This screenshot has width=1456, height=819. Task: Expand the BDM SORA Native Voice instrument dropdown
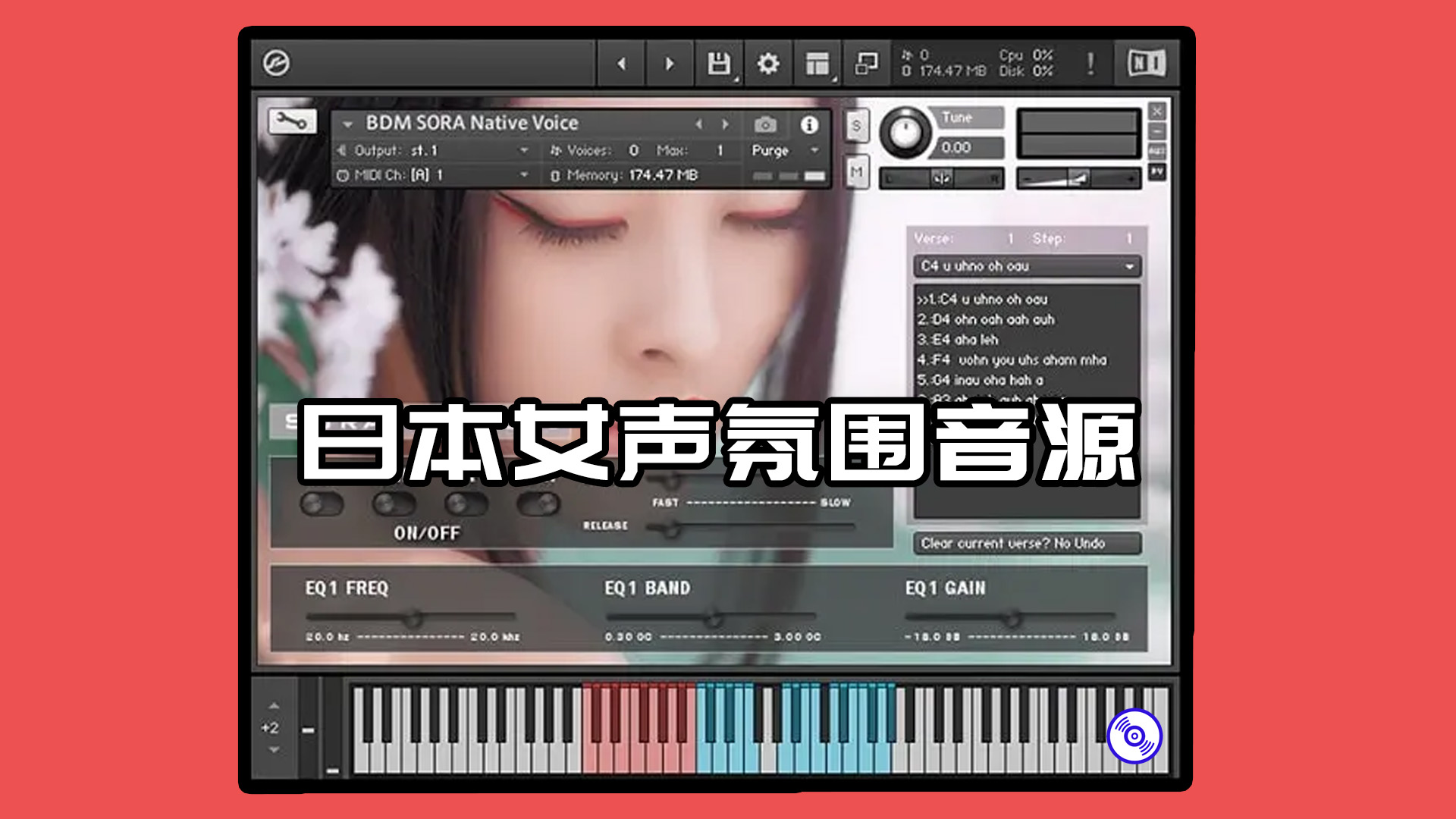pos(347,124)
